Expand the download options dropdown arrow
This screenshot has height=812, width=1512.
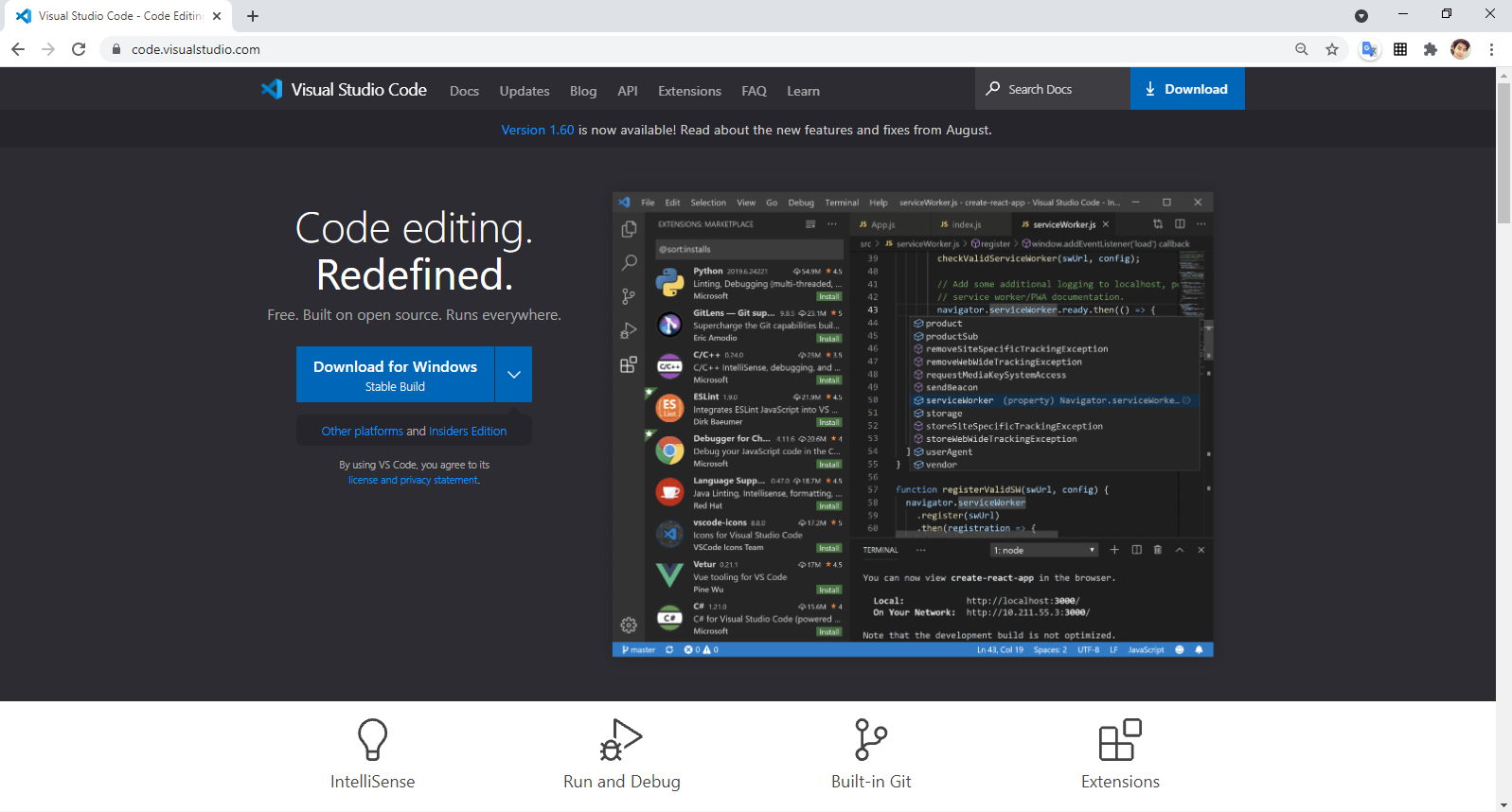513,375
